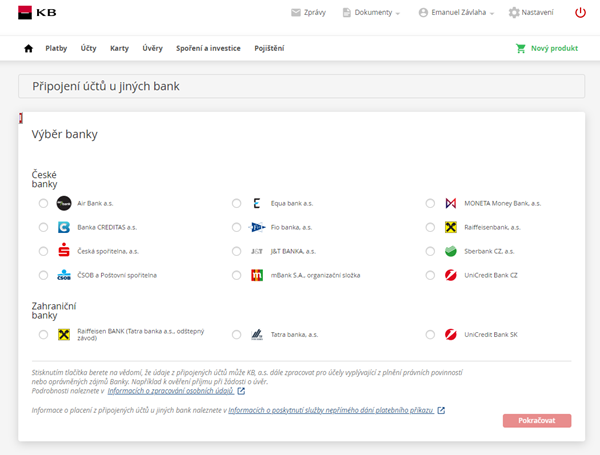Expand the Emanuel Závlaha user dropdown arrow
The height and width of the screenshot is (455, 600).
pos(492,13)
